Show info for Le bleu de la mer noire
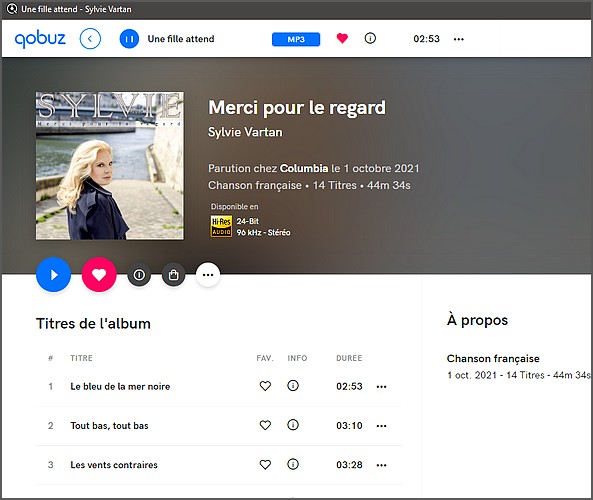The image size is (593, 500). (293, 385)
